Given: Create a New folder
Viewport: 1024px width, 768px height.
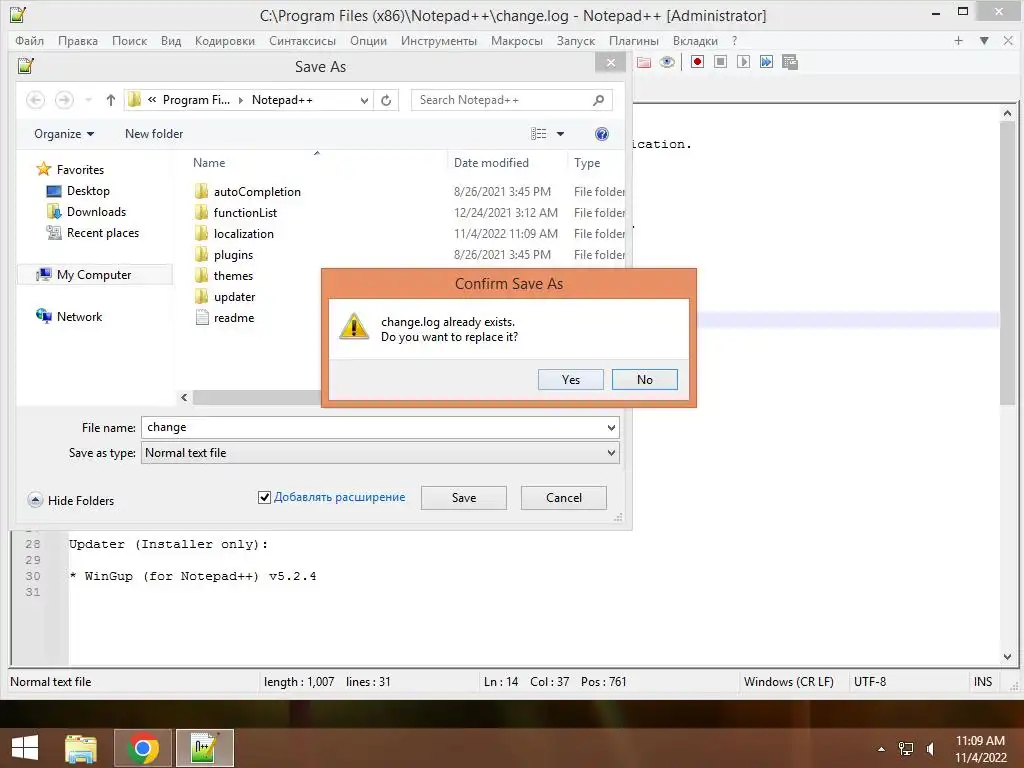Looking at the screenshot, I should point(153,134).
